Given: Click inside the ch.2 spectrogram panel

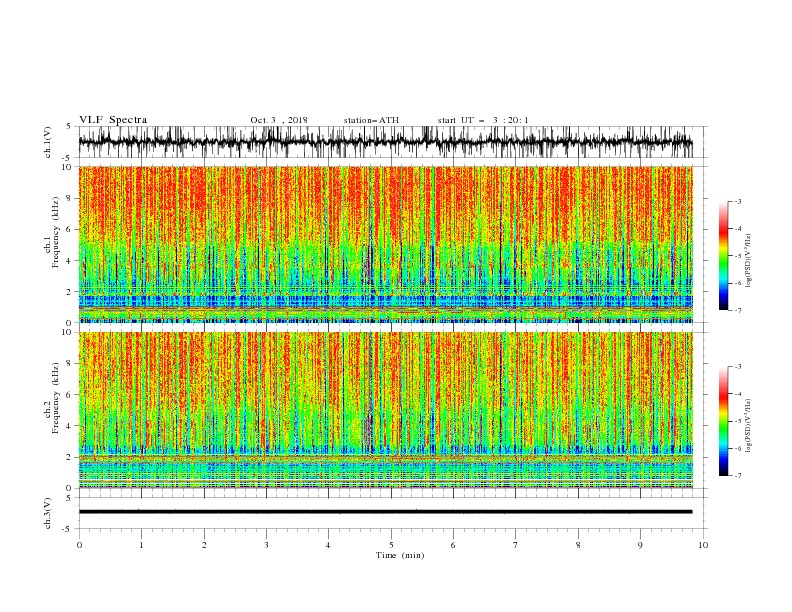Looking at the screenshot, I should (x=385, y=410).
